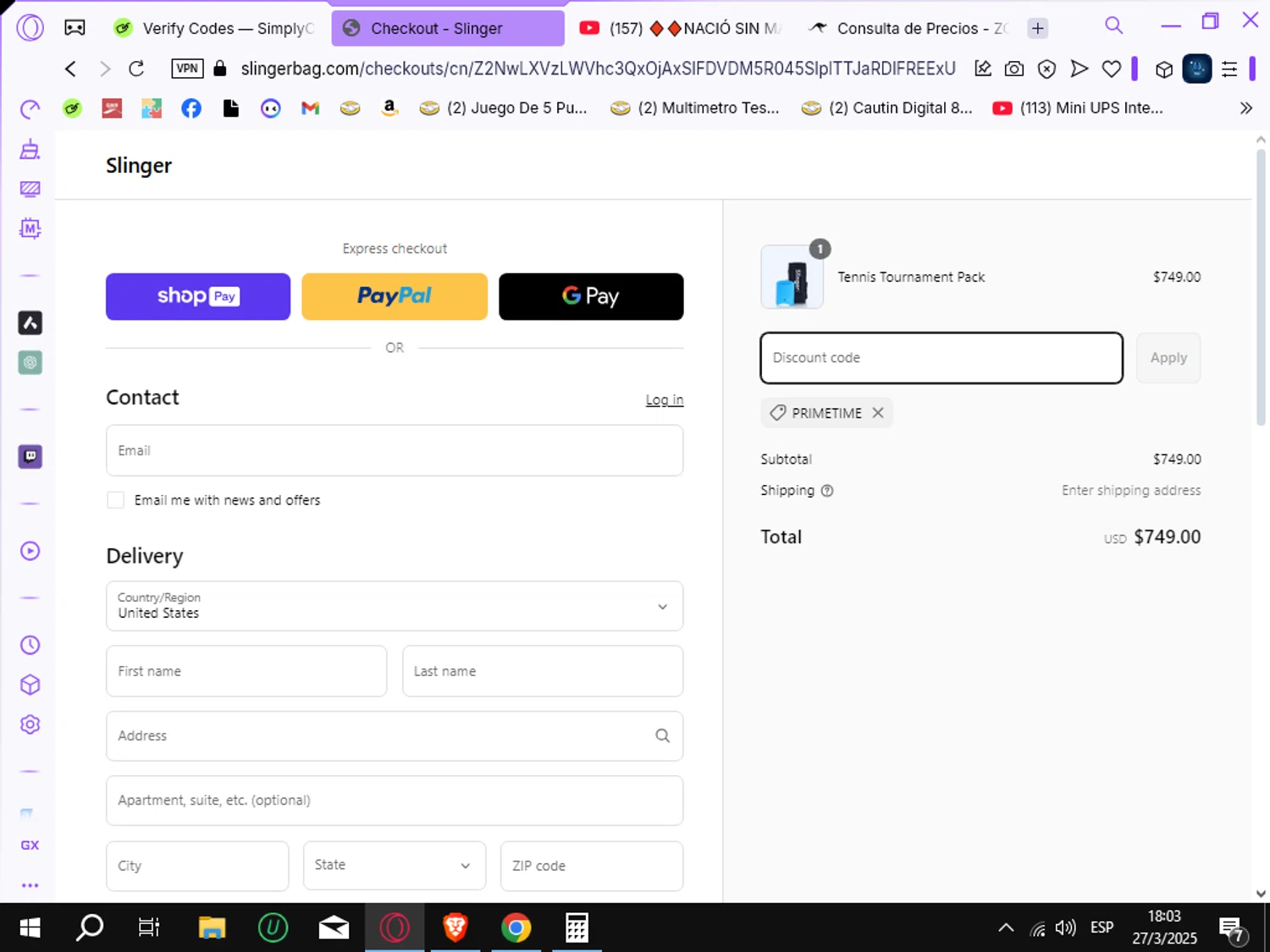
Task: Open Calculator from taskbar
Action: 577,927
